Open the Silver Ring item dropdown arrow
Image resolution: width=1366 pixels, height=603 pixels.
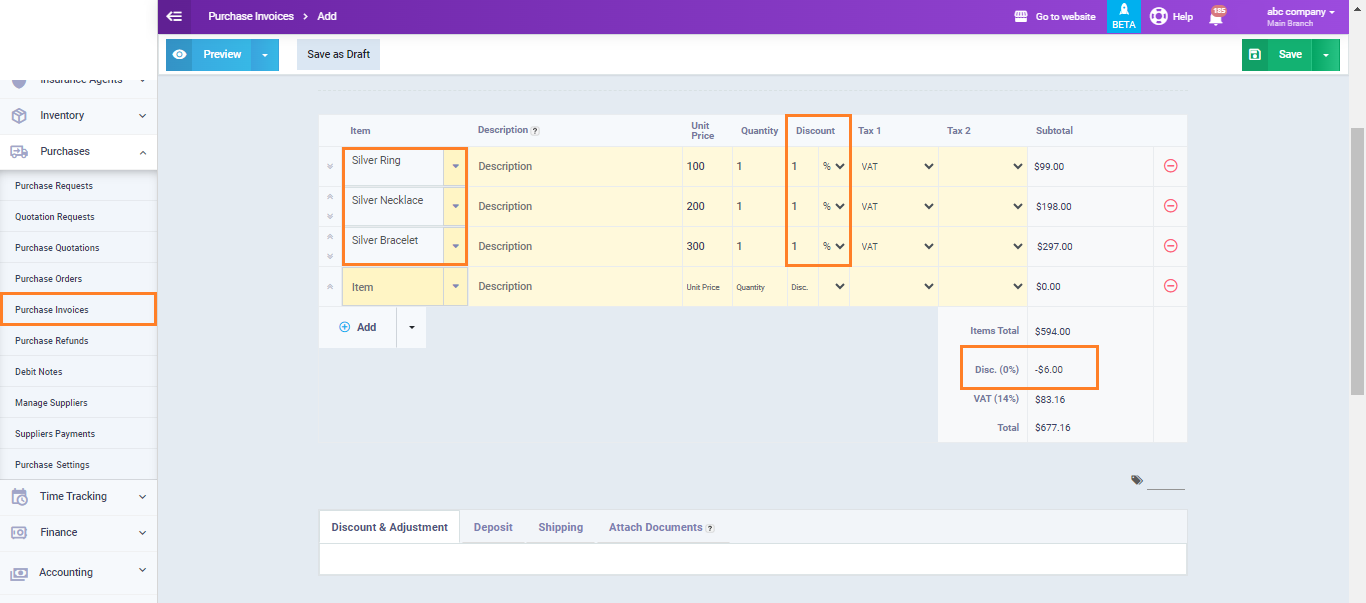(455, 167)
